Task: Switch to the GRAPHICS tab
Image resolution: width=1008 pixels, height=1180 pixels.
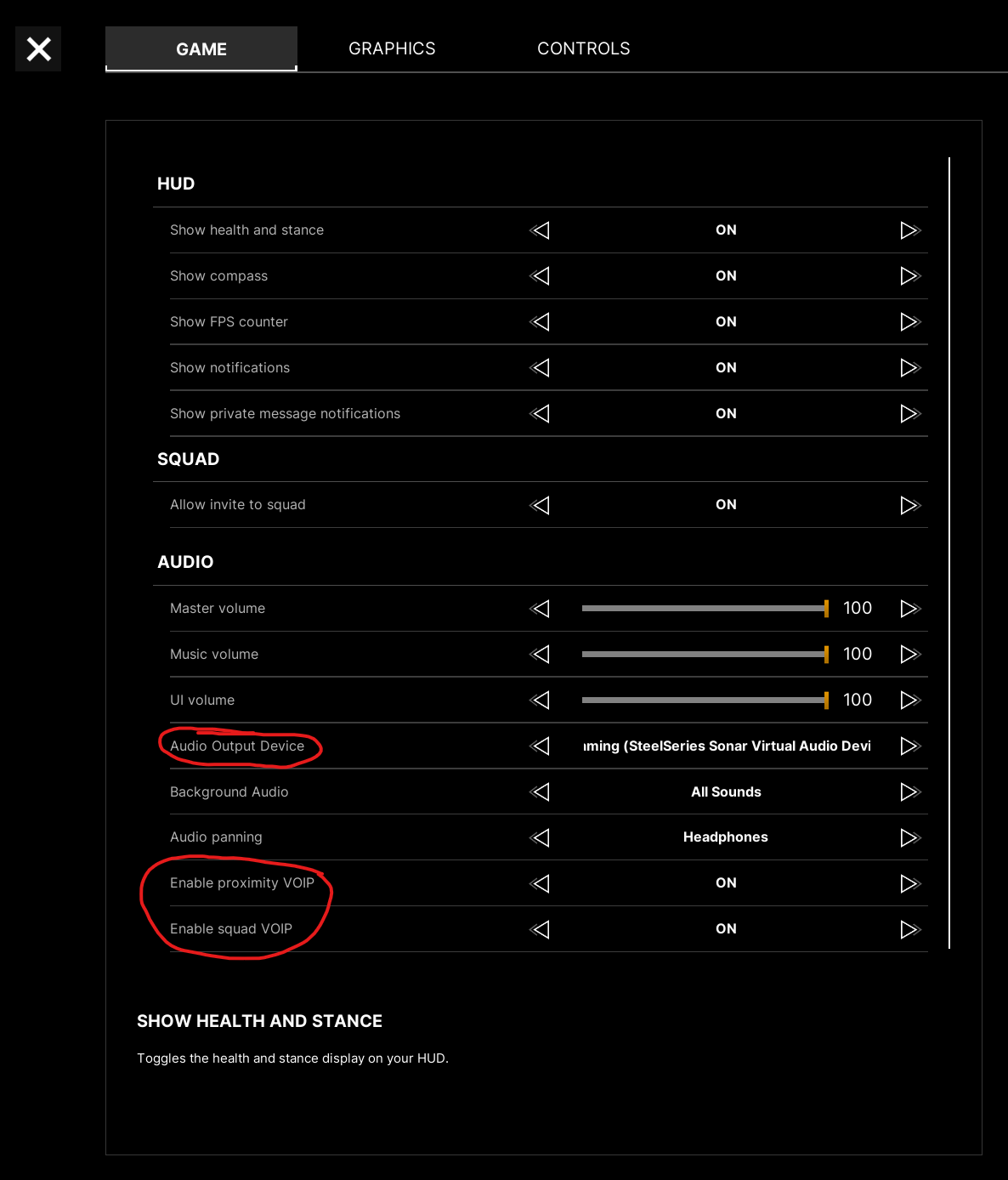Action: tap(392, 48)
